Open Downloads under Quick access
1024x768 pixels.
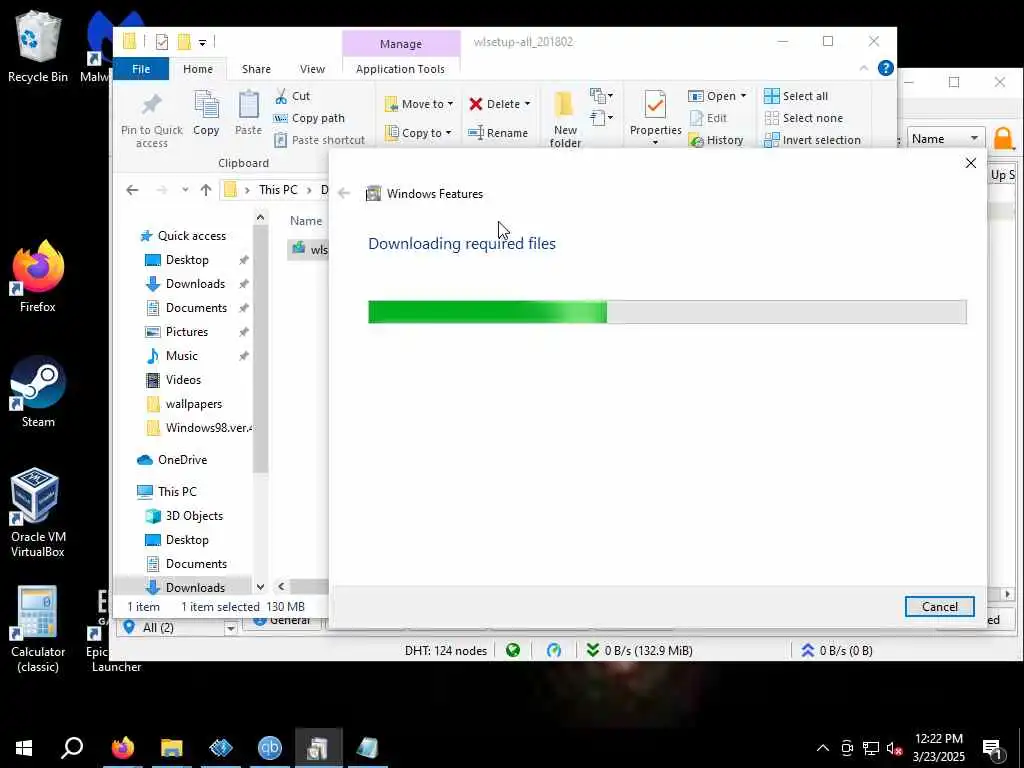pos(185,283)
